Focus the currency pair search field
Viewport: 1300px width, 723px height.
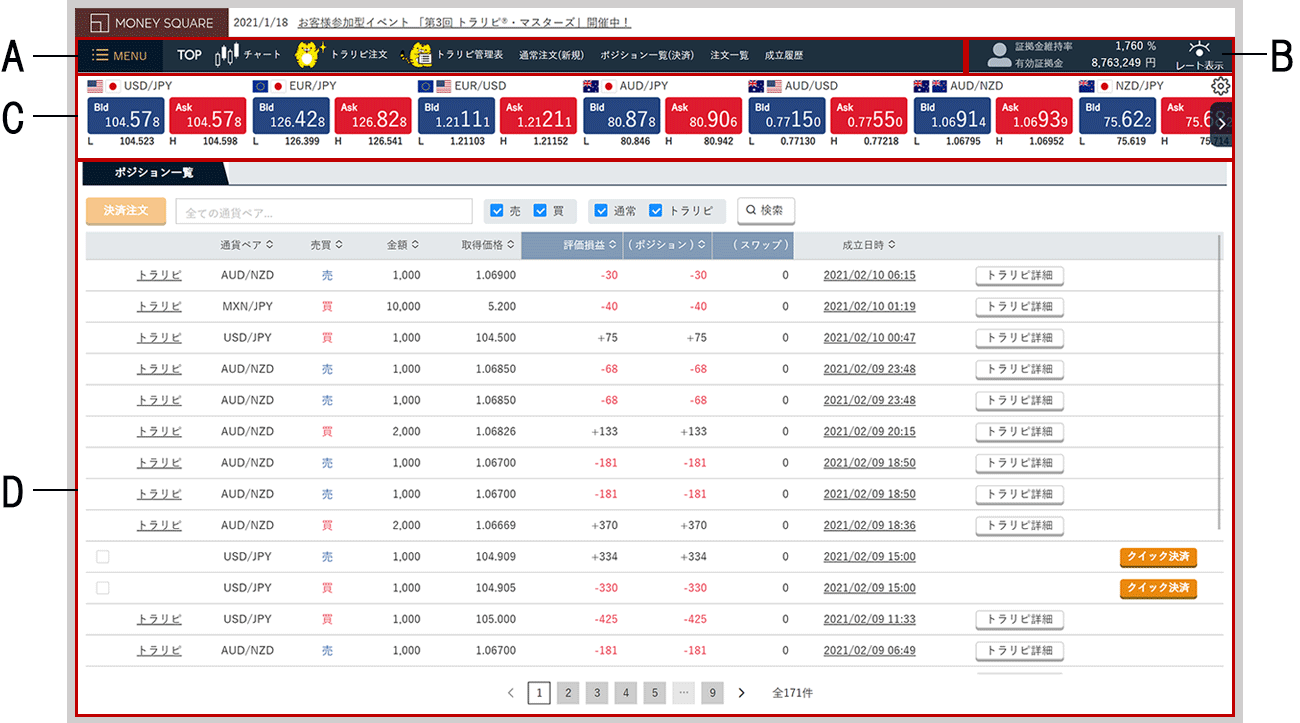[x=324, y=211]
